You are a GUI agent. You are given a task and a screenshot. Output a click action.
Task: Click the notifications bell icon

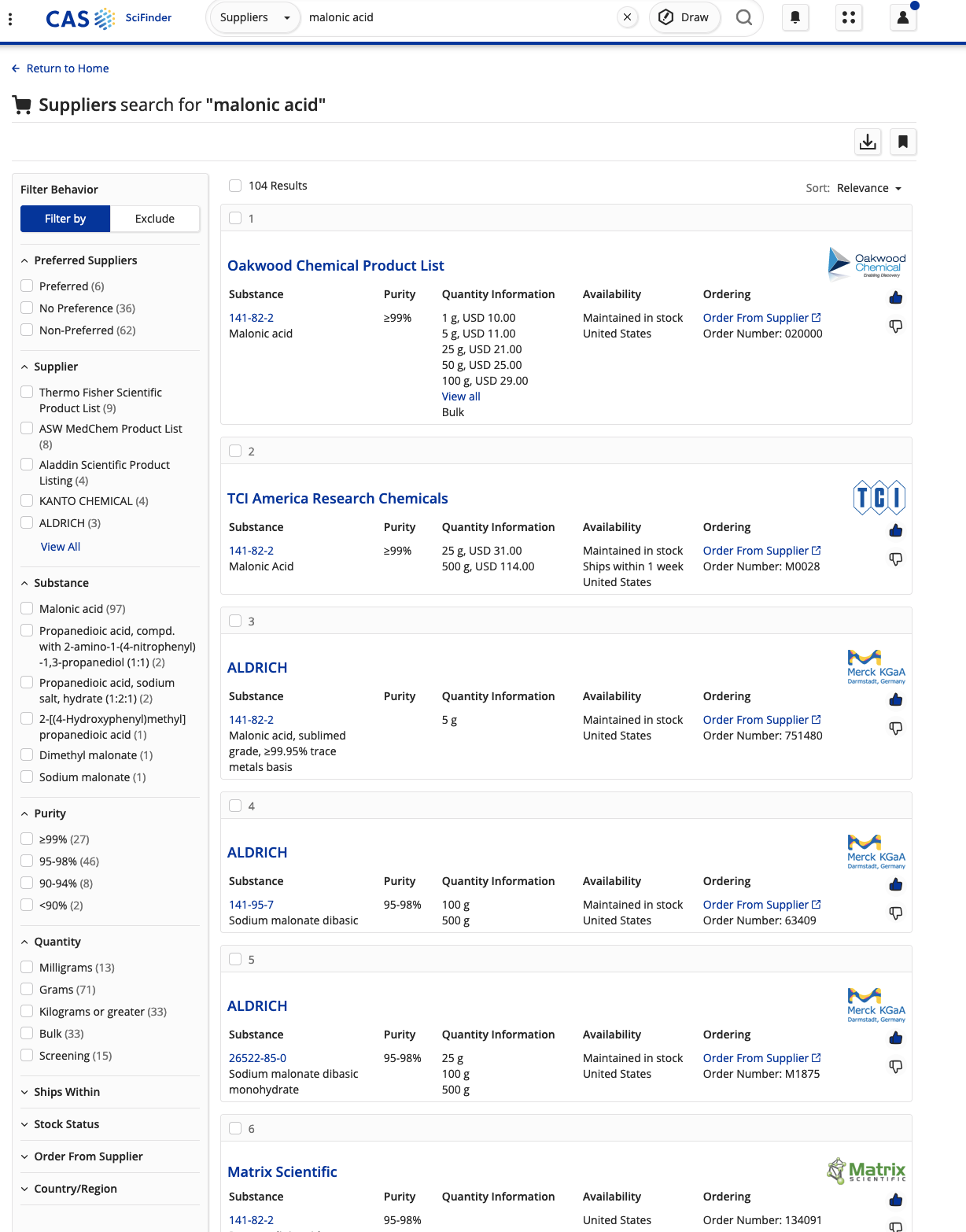pos(795,17)
